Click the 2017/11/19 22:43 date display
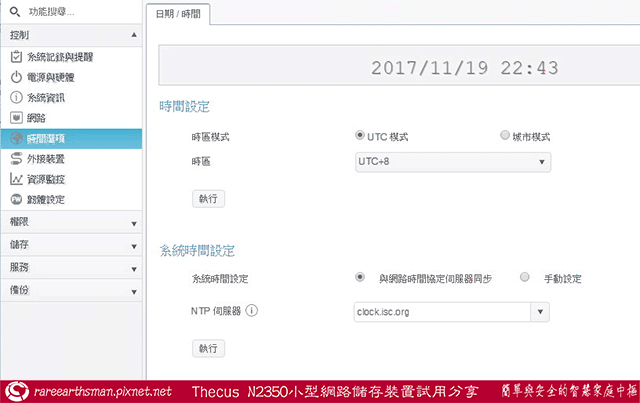 [464, 68]
